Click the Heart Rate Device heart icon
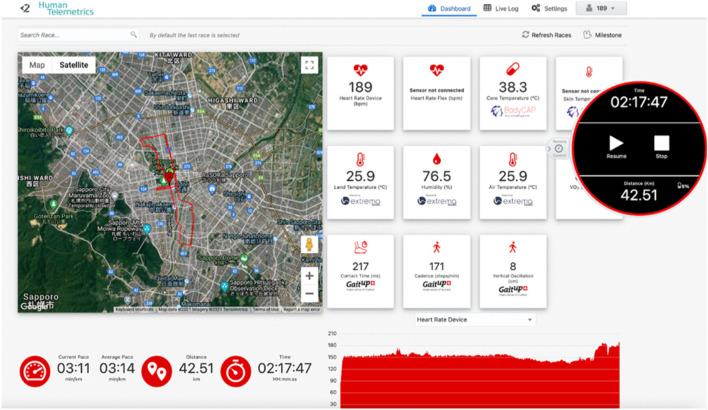The height and width of the screenshot is (410, 708). 360,71
